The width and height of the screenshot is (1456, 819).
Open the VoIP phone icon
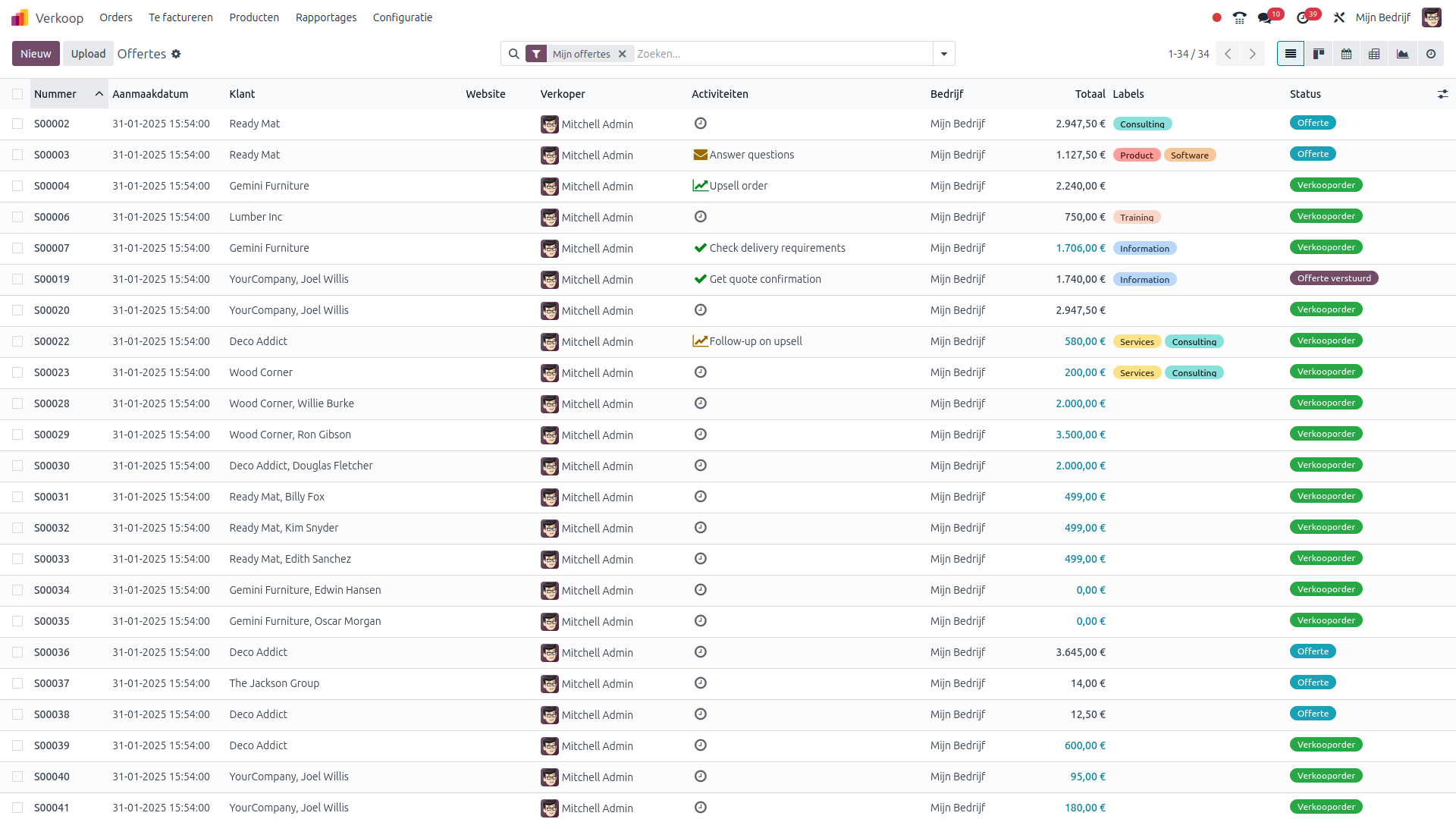[x=1239, y=17]
